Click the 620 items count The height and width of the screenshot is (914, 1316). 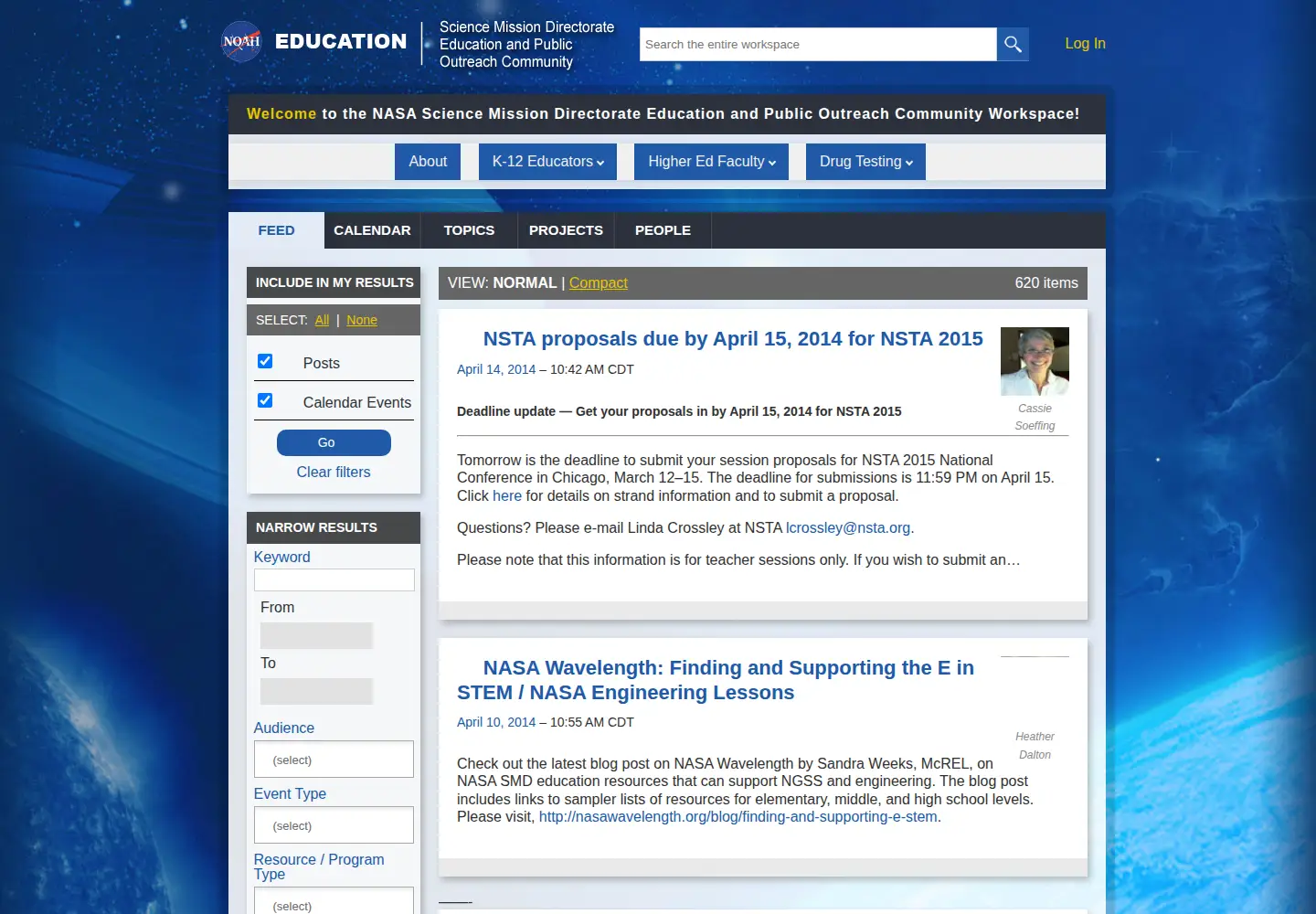1046,282
